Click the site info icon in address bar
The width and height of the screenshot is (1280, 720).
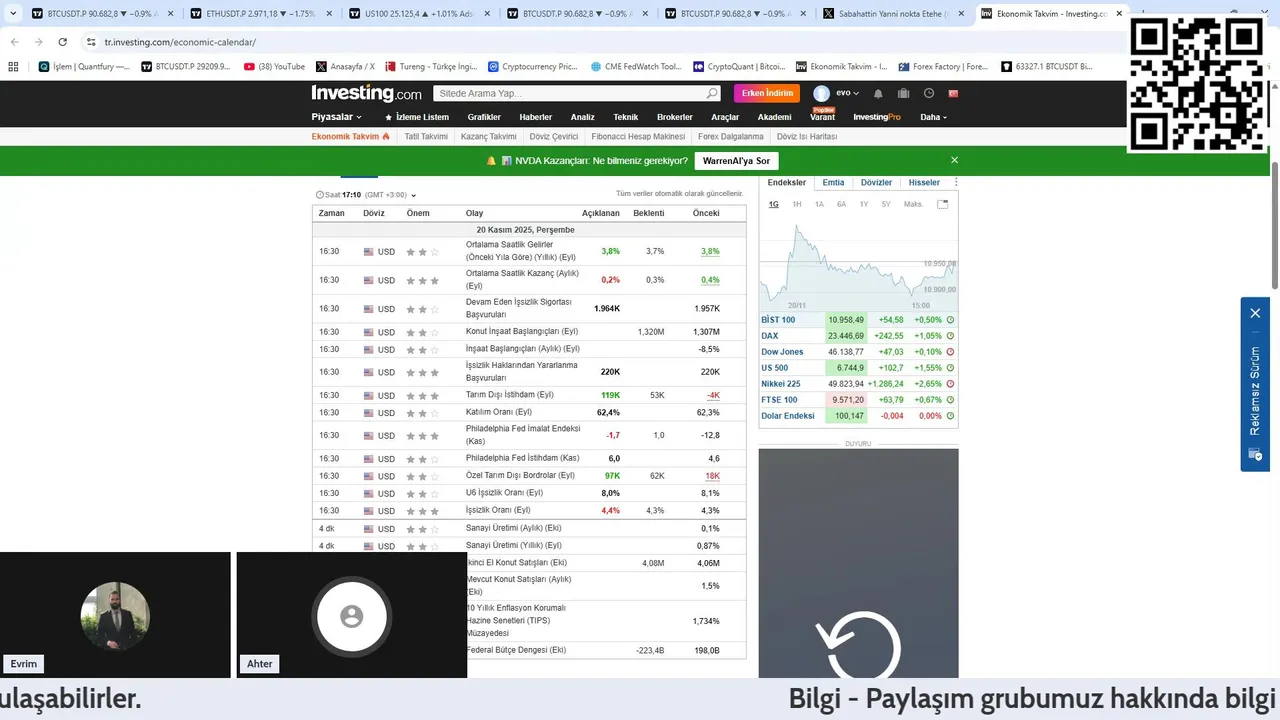click(x=90, y=42)
